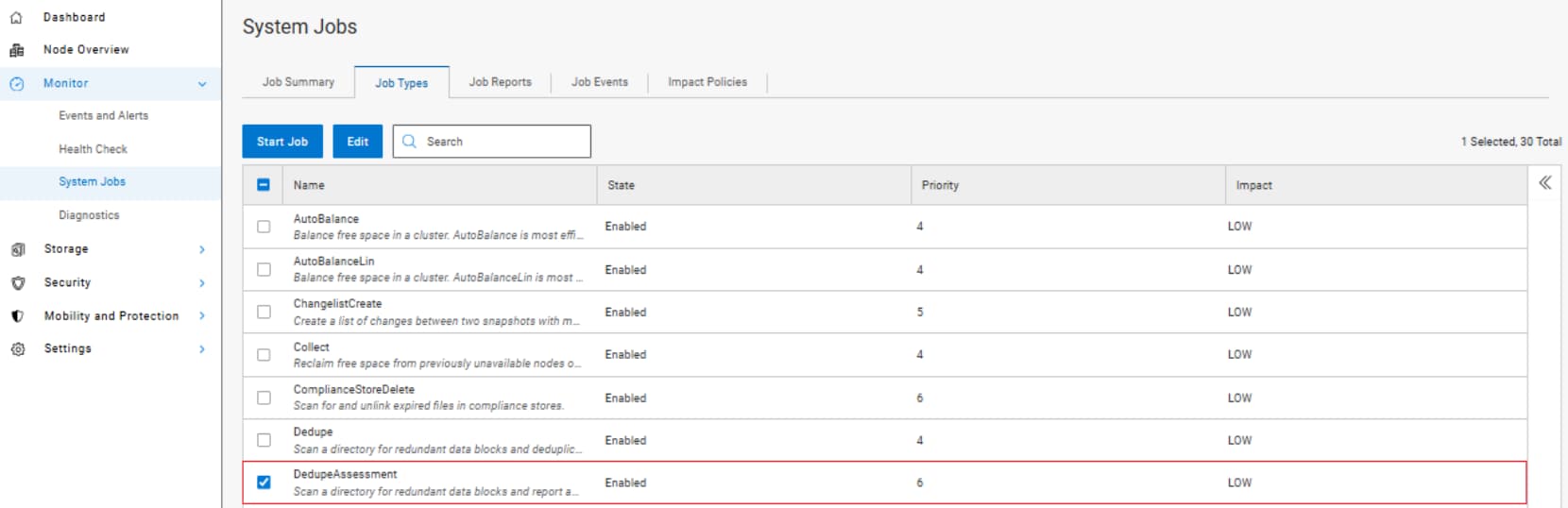1568x508 pixels.
Task: Click the AutoBalance job name
Action: point(326,219)
